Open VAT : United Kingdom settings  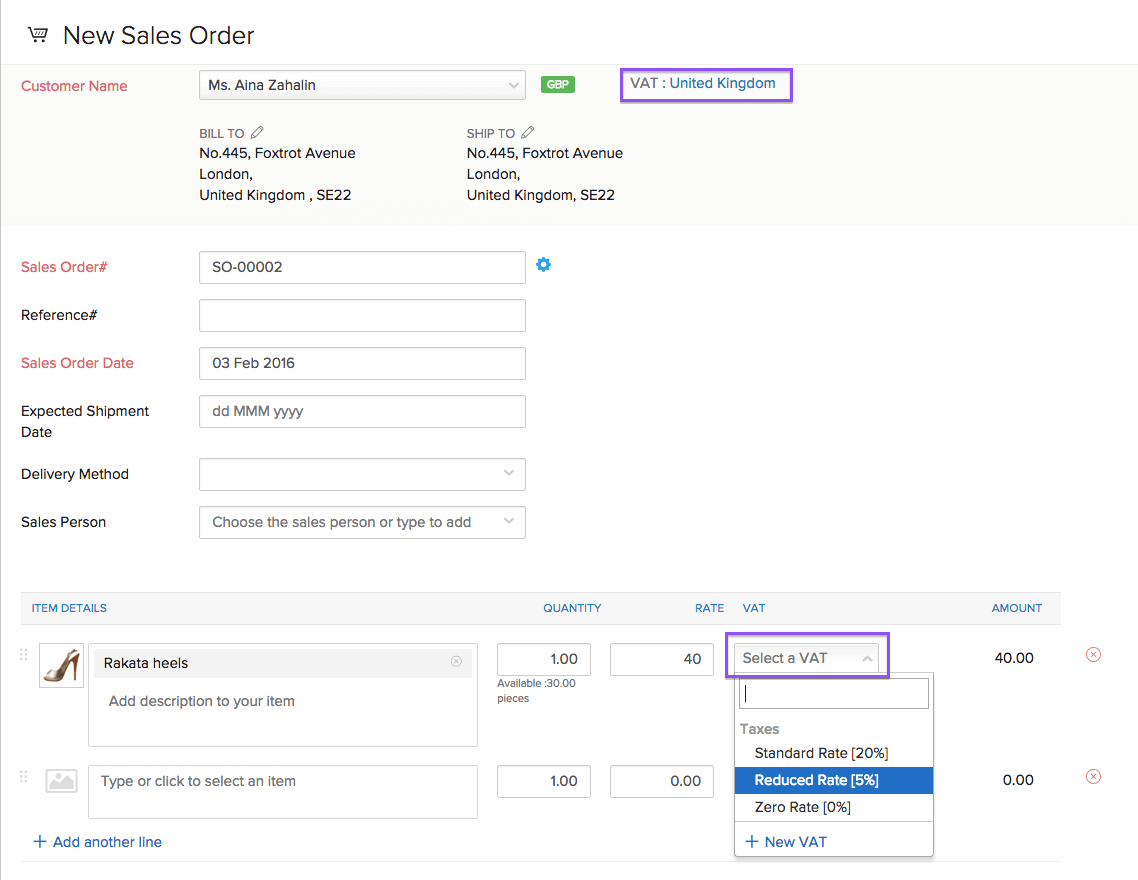706,85
